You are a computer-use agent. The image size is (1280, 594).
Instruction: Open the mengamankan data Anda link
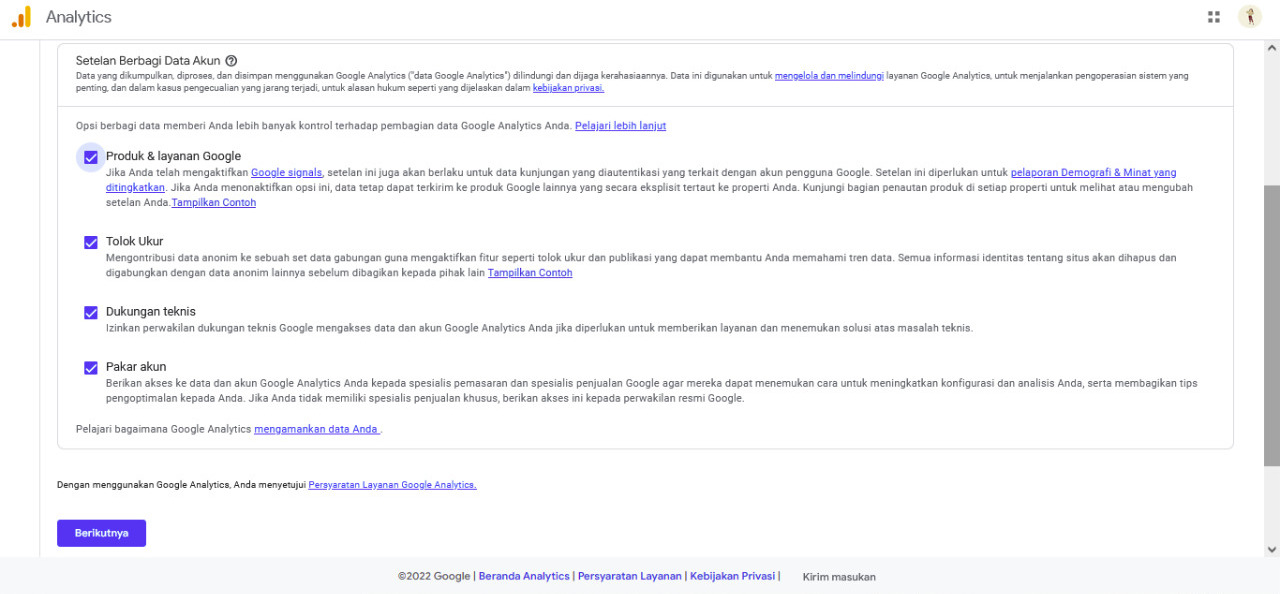tap(317, 430)
